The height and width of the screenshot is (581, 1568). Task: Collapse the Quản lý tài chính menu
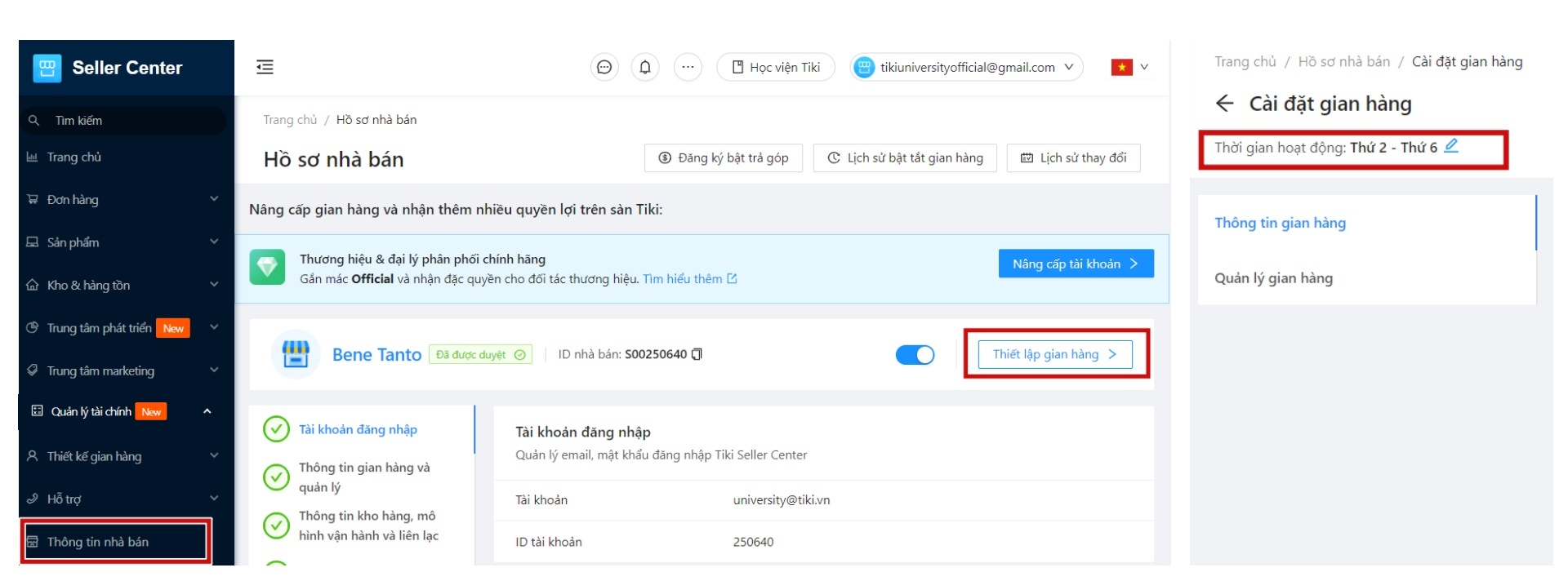(207, 411)
